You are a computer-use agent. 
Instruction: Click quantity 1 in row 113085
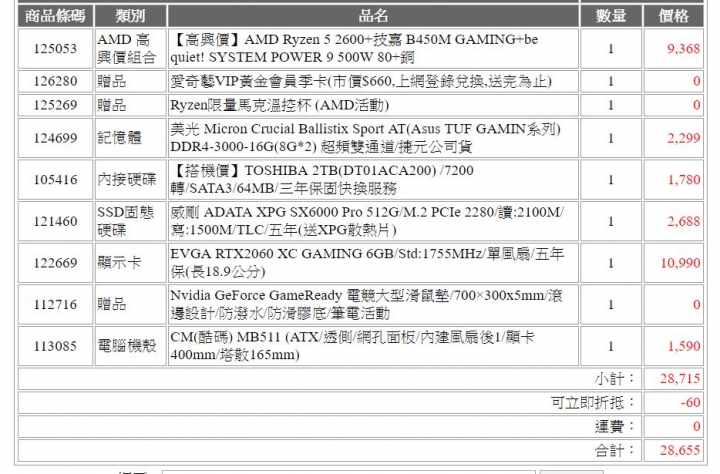point(611,346)
